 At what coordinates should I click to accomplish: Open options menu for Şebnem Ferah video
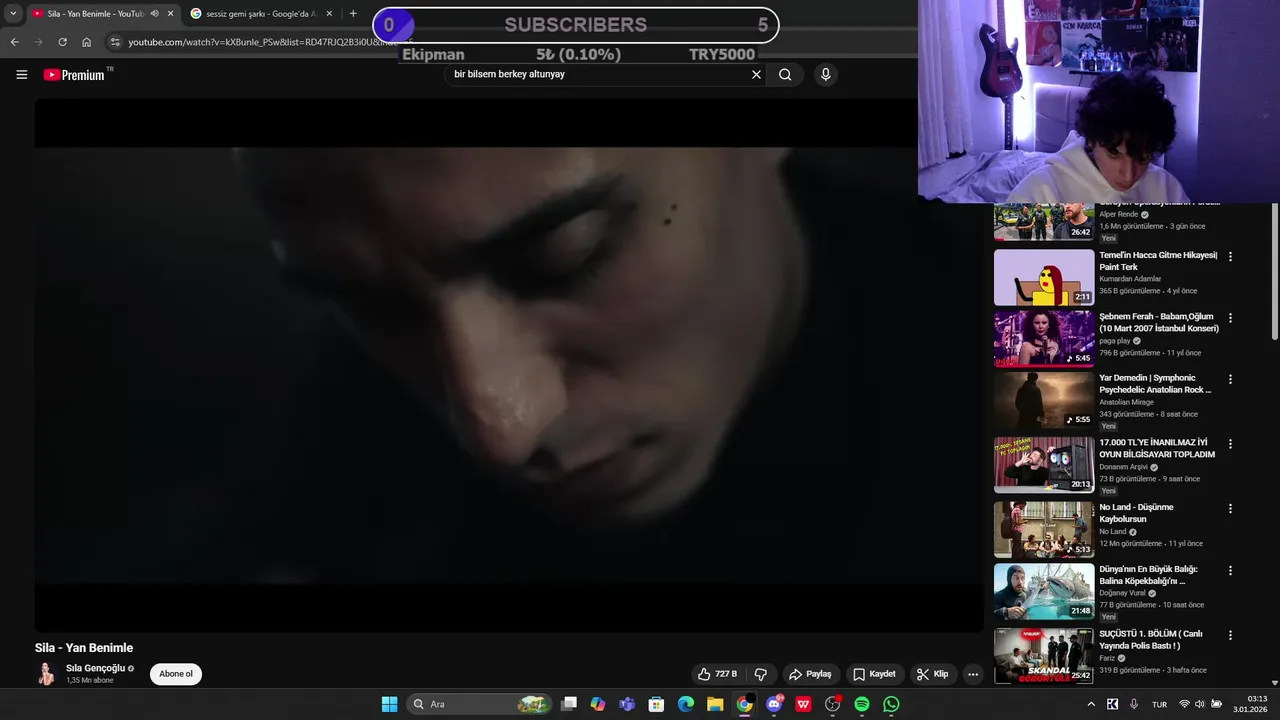coord(1230,318)
